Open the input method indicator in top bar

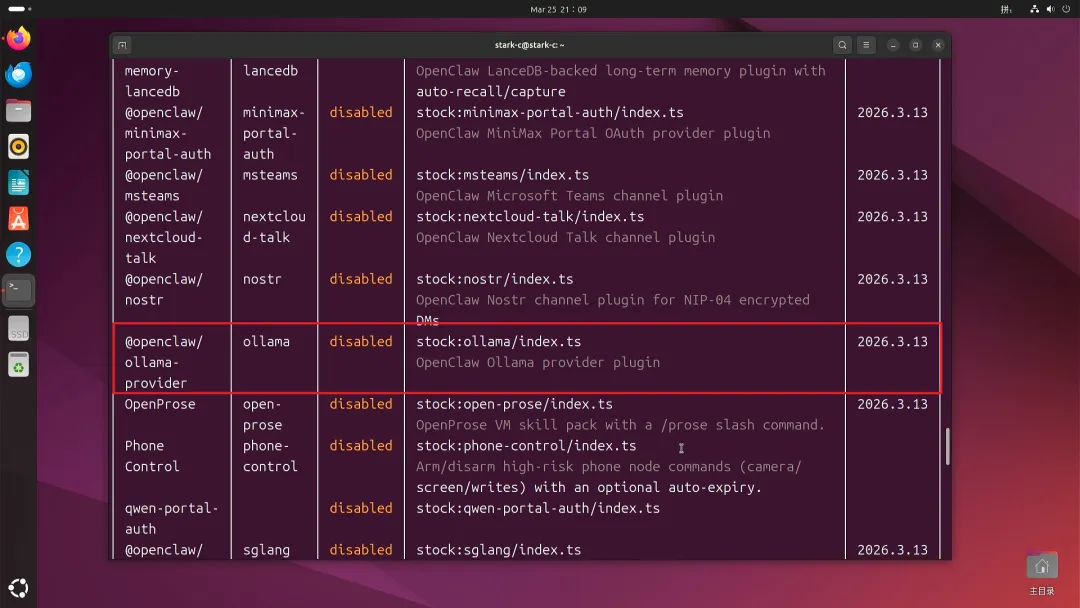(x=1006, y=9)
